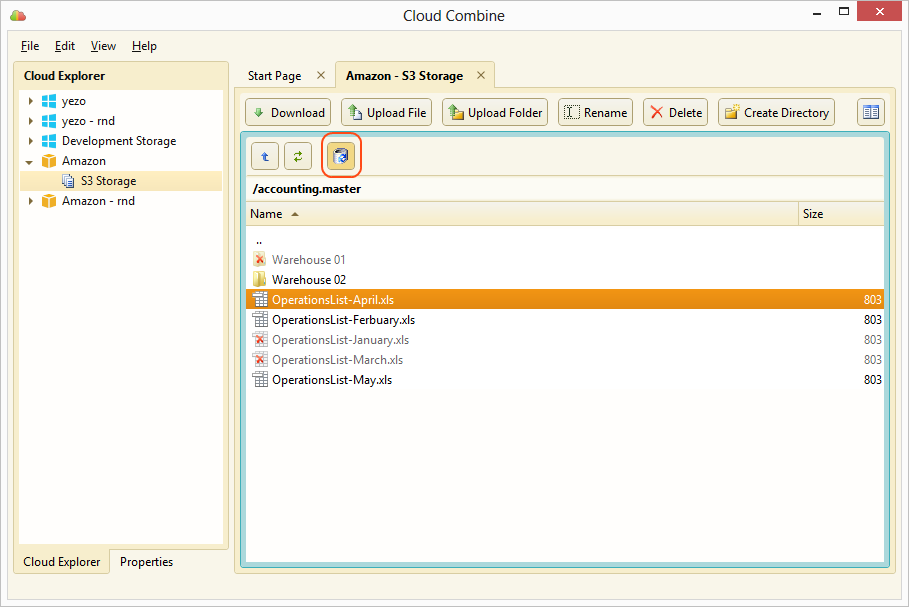Select OperationsList-May.xls file
The image size is (909, 607).
(x=565, y=380)
